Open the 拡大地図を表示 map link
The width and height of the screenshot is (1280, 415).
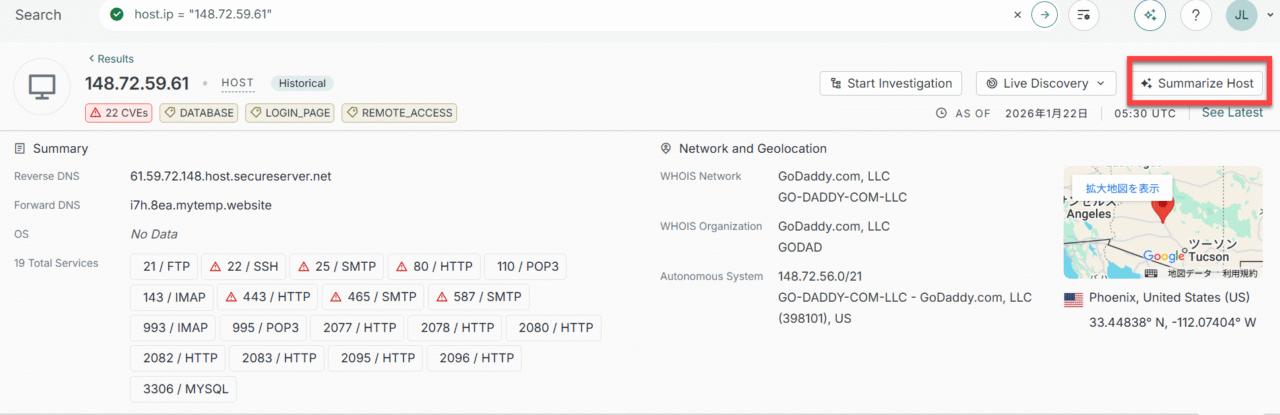coord(1122,188)
